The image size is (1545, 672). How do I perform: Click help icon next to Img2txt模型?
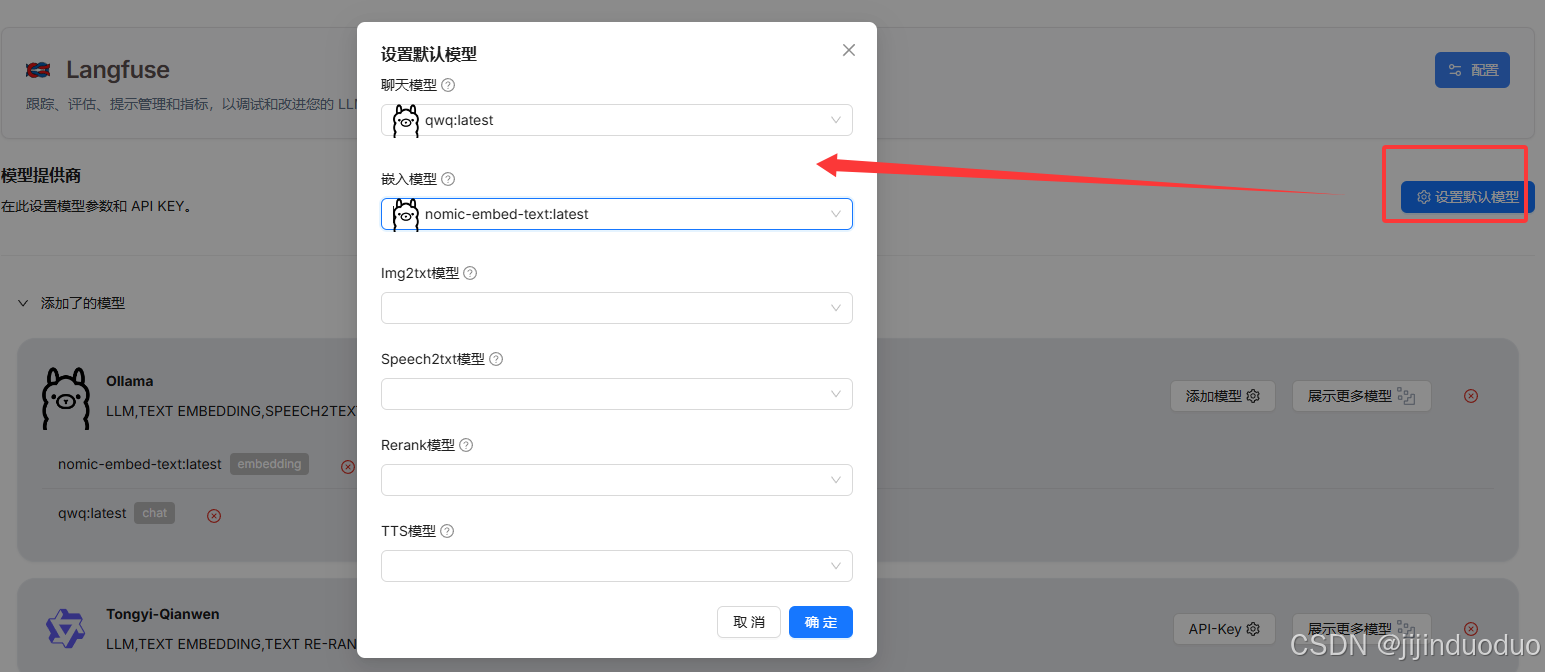click(470, 273)
